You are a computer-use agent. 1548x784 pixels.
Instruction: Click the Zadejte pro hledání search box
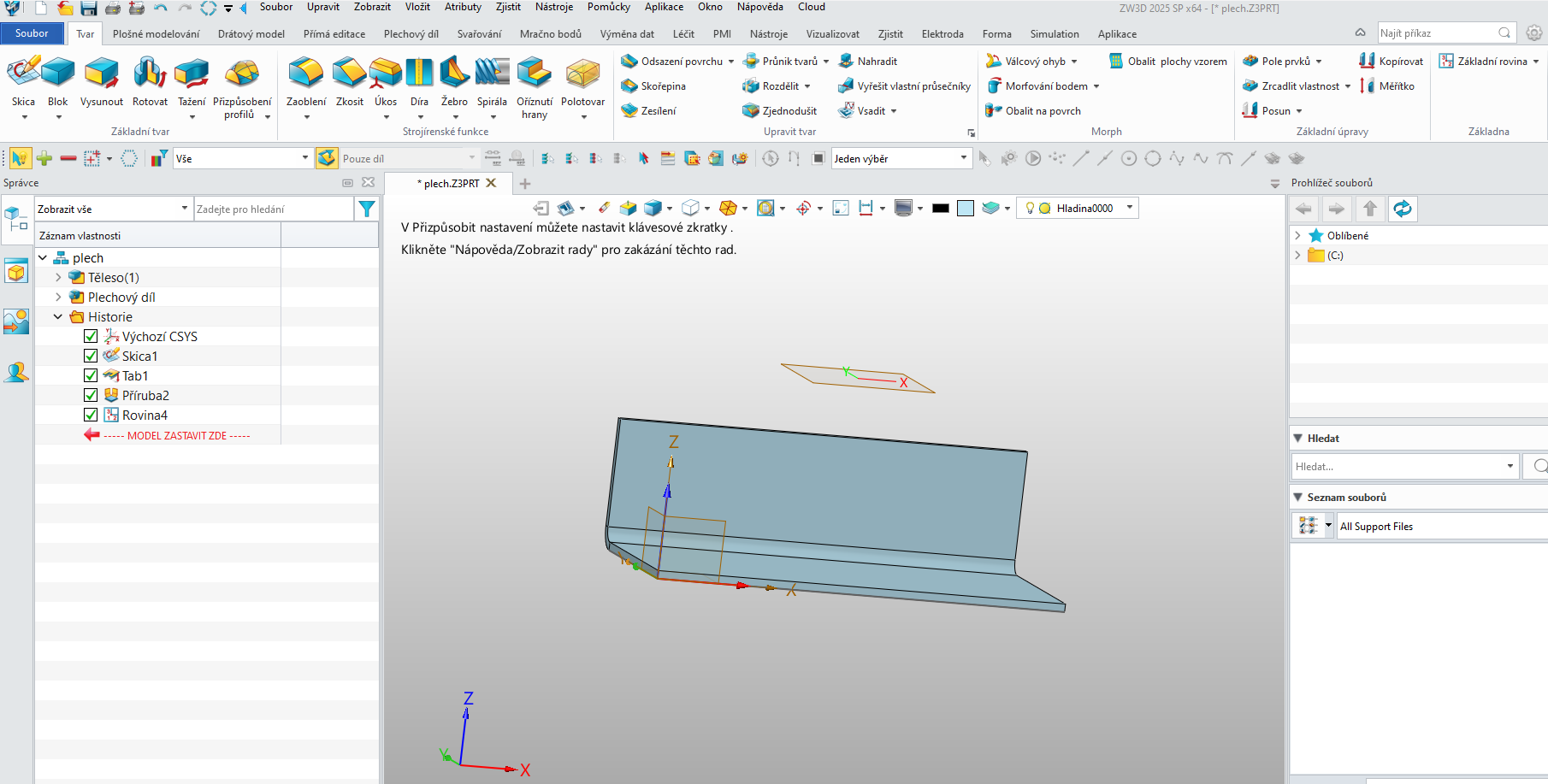tap(274, 209)
